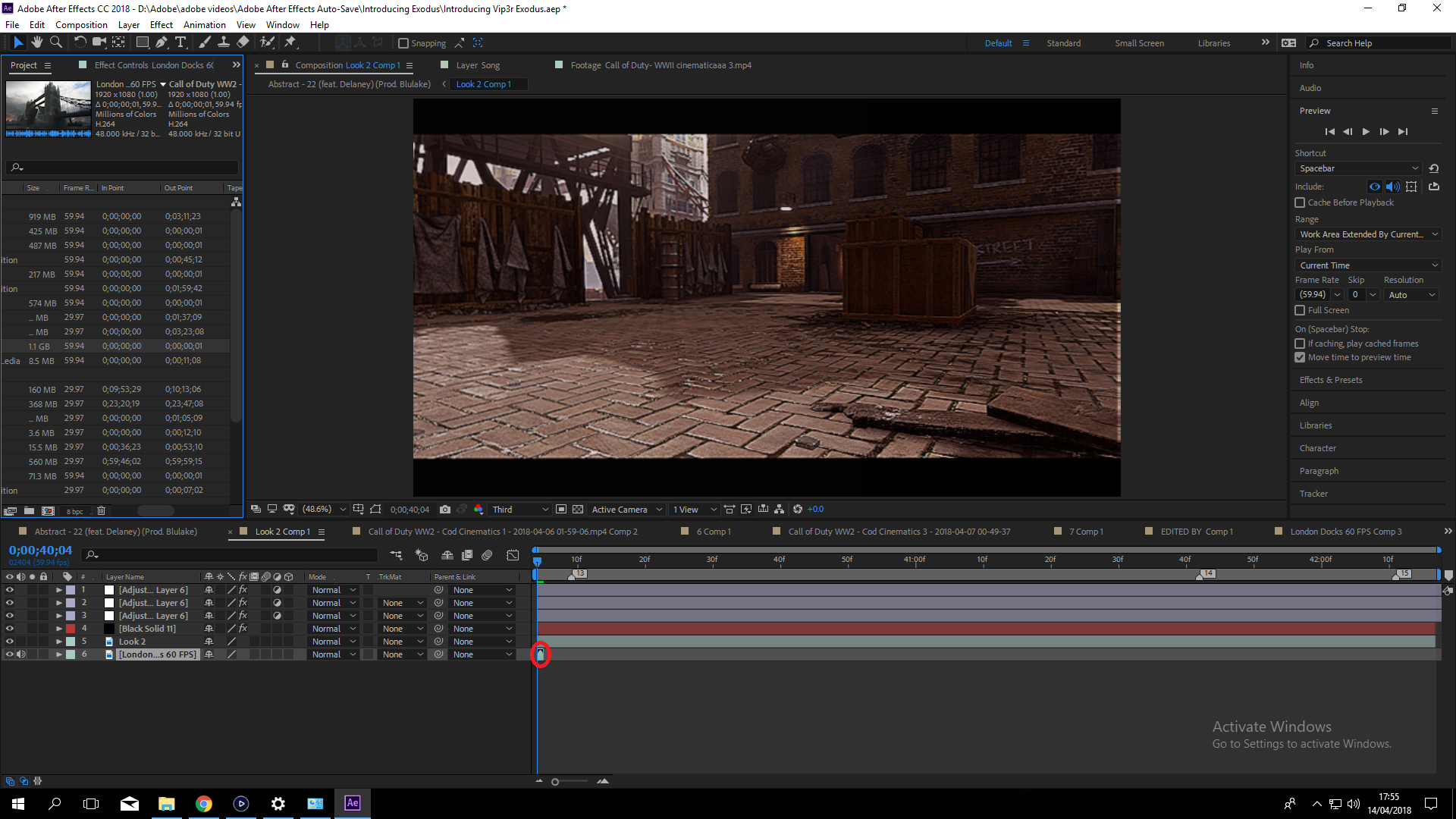Toggle transparency grid in viewer
The width and height of the screenshot is (1456, 819).
[578, 510]
